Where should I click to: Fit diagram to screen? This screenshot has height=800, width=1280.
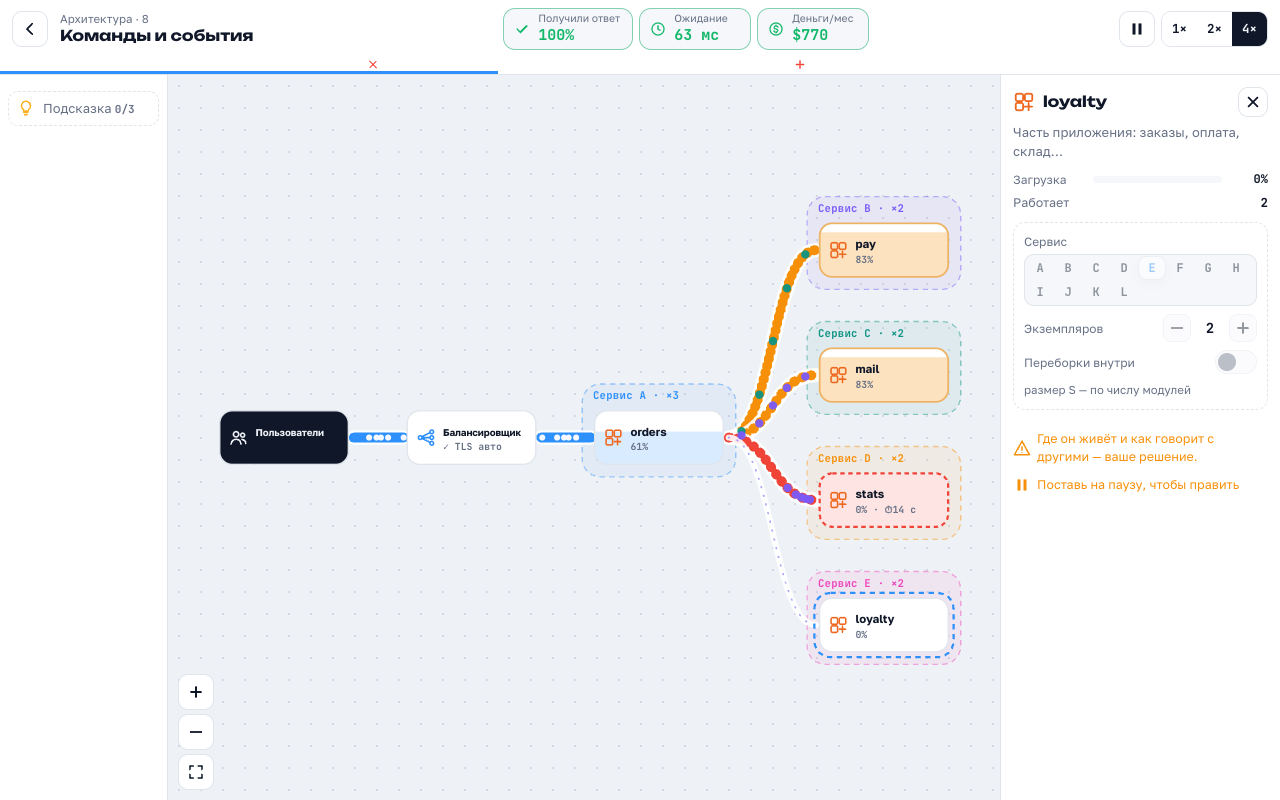click(x=196, y=772)
